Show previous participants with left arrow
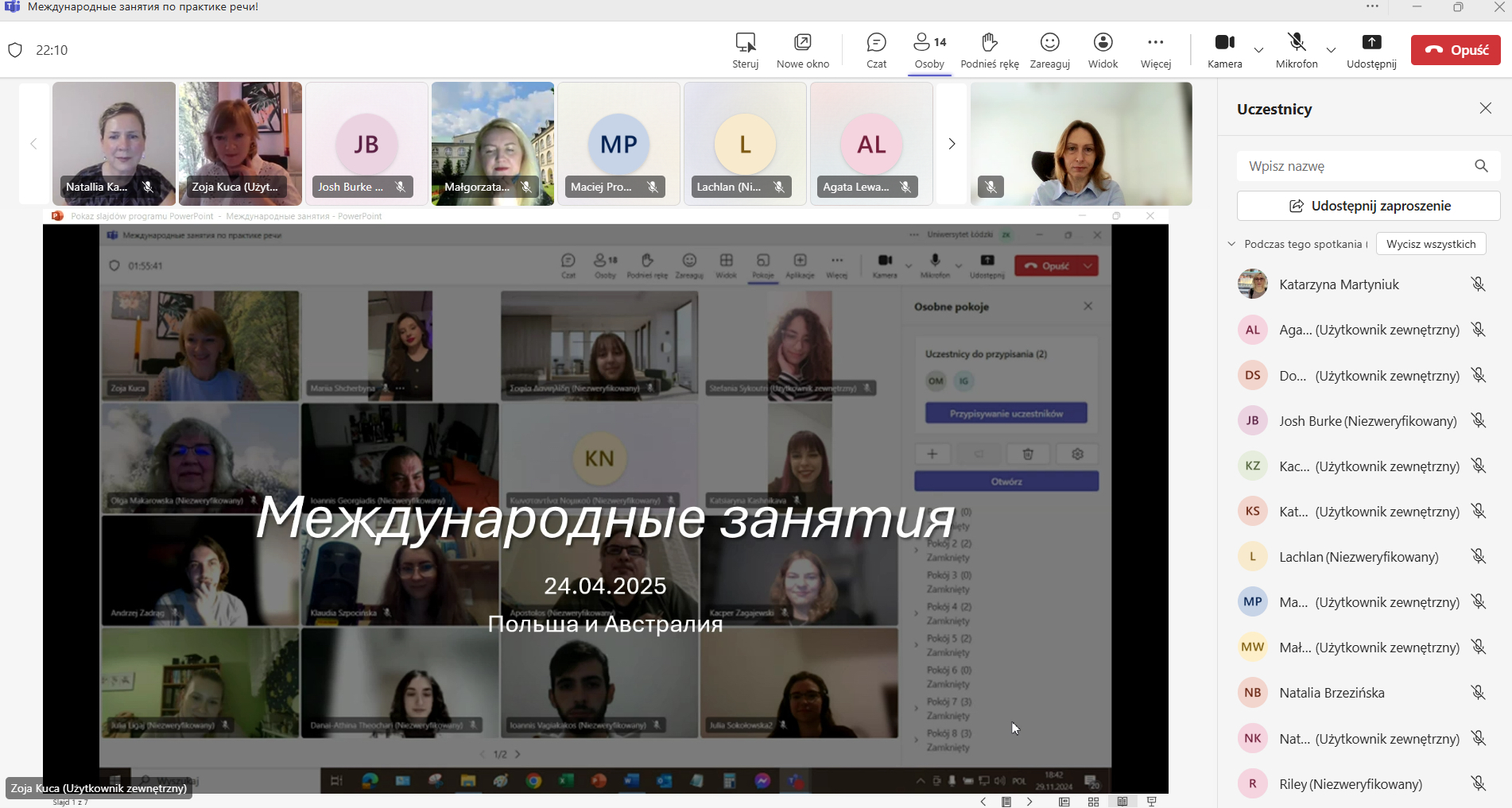1512x808 pixels. click(33, 144)
